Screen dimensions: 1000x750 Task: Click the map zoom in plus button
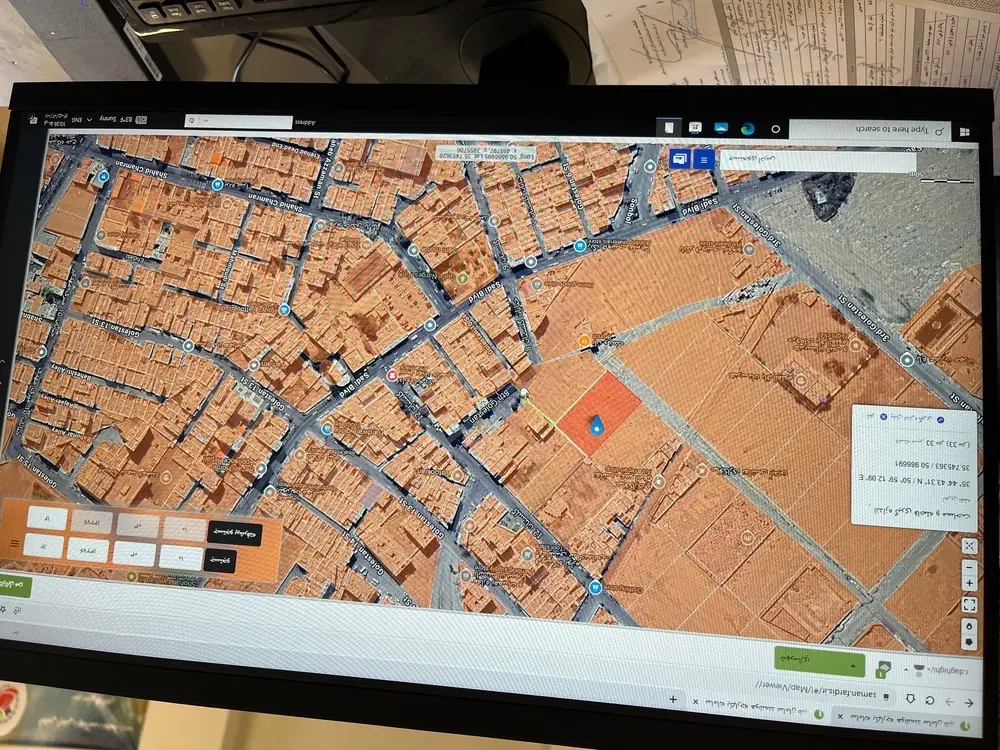tap(969, 584)
